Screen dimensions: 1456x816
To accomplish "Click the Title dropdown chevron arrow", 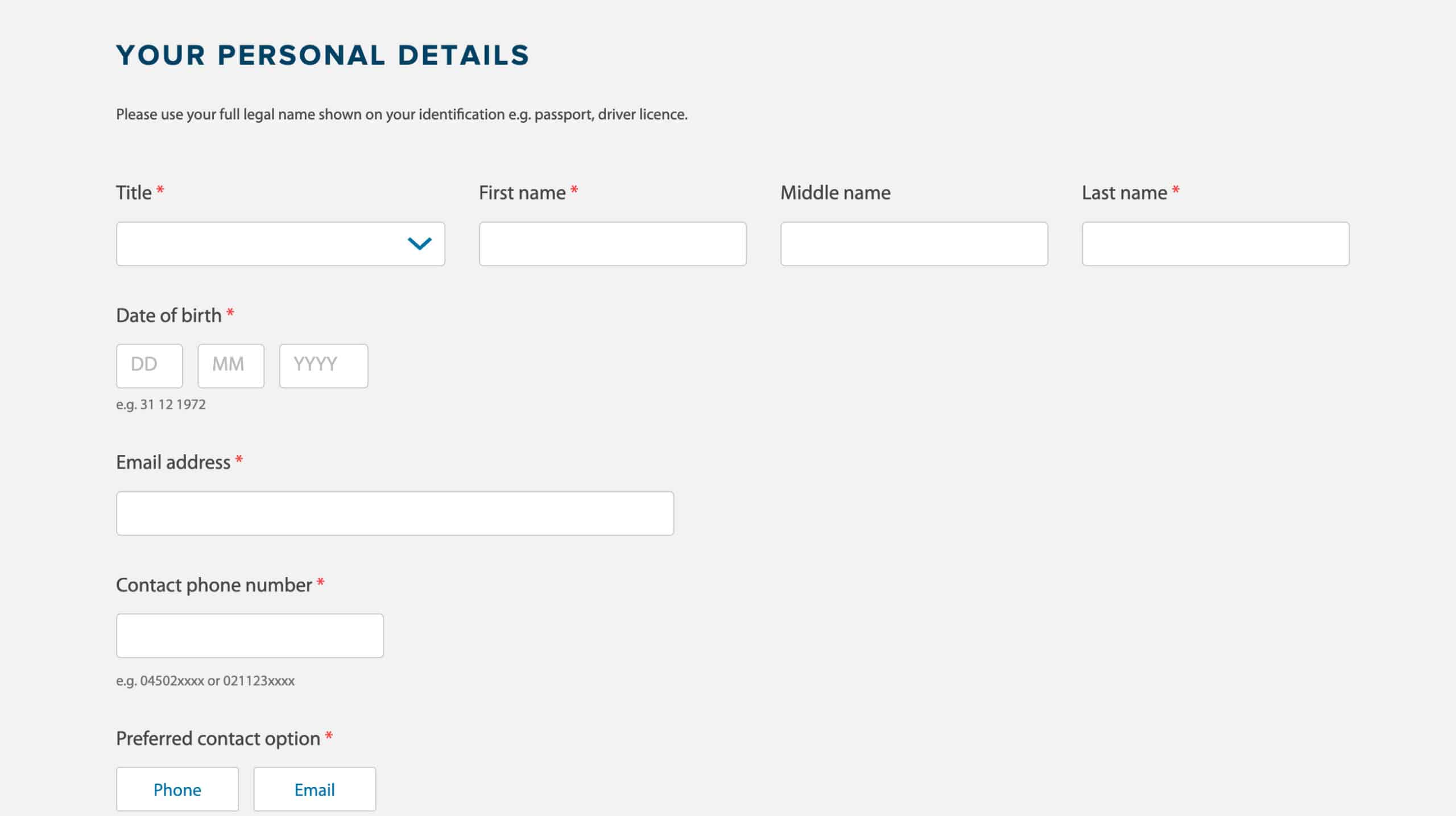I will 420,244.
